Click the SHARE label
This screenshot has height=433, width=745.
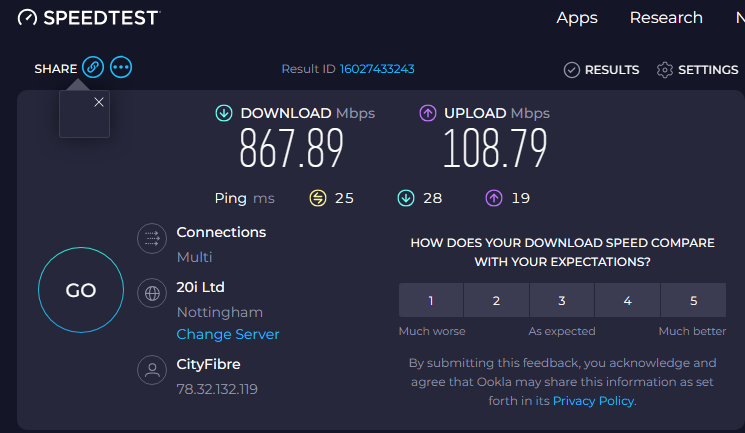[x=56, y=69]
